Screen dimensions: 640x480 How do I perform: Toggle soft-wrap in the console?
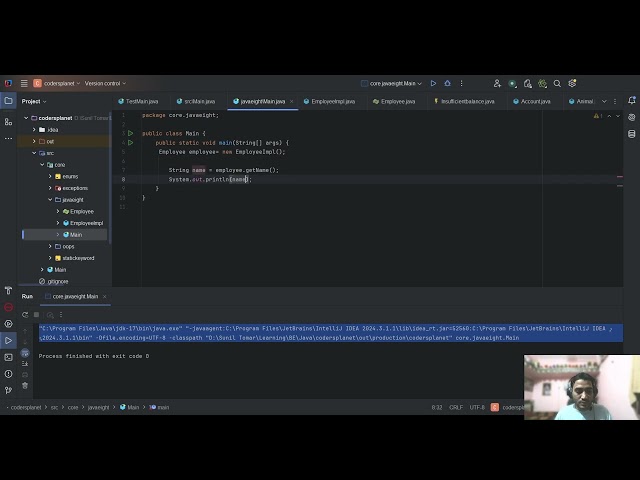25,353
